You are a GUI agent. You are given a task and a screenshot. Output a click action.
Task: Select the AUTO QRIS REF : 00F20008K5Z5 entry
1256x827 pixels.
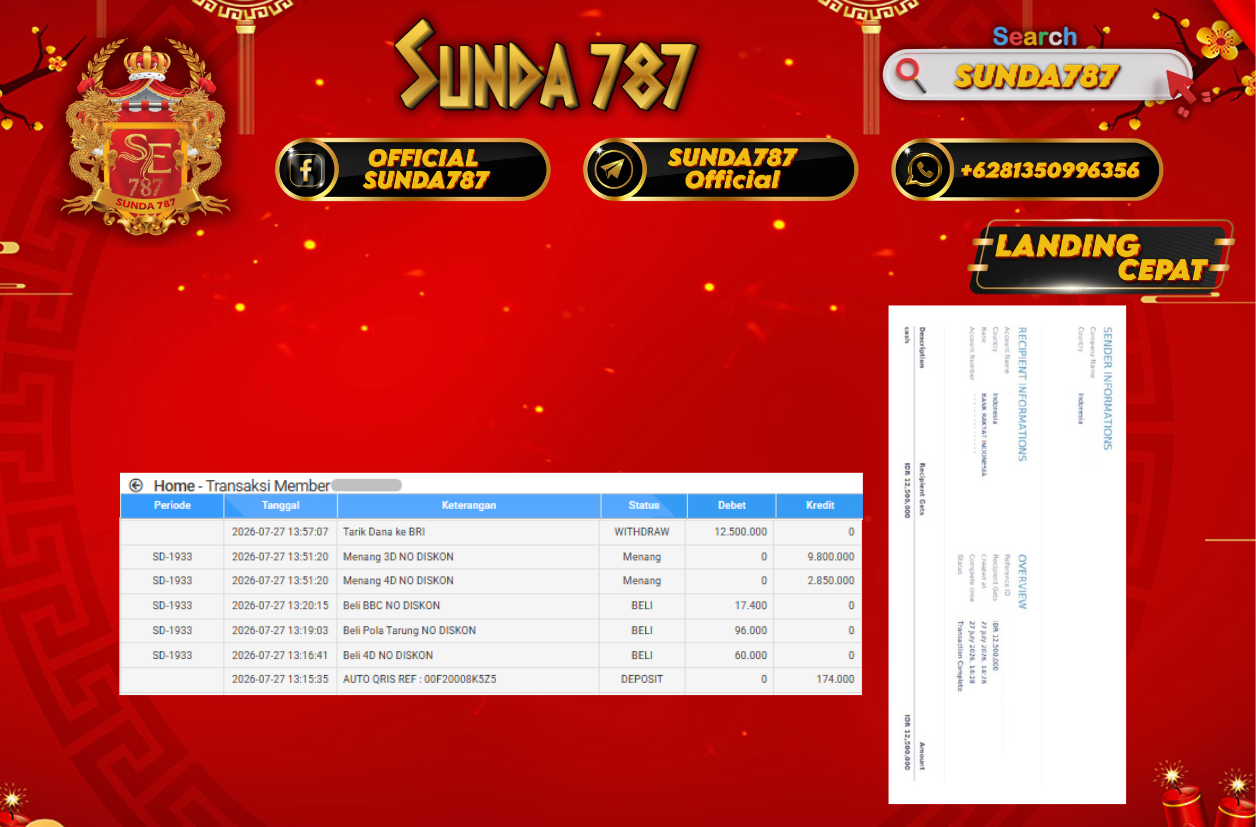(x=420, y=679)
